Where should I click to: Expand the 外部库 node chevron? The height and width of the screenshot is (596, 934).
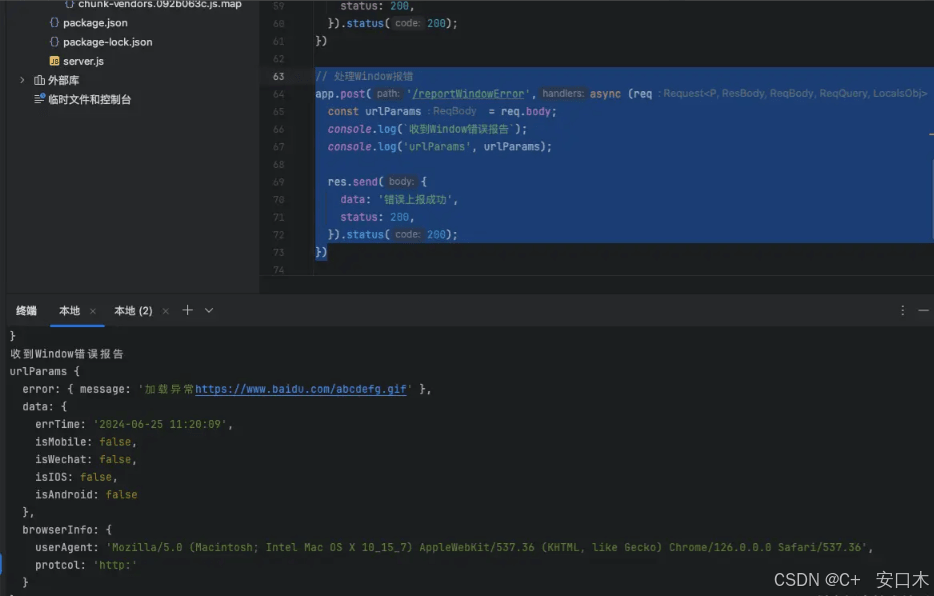[22, 80]
